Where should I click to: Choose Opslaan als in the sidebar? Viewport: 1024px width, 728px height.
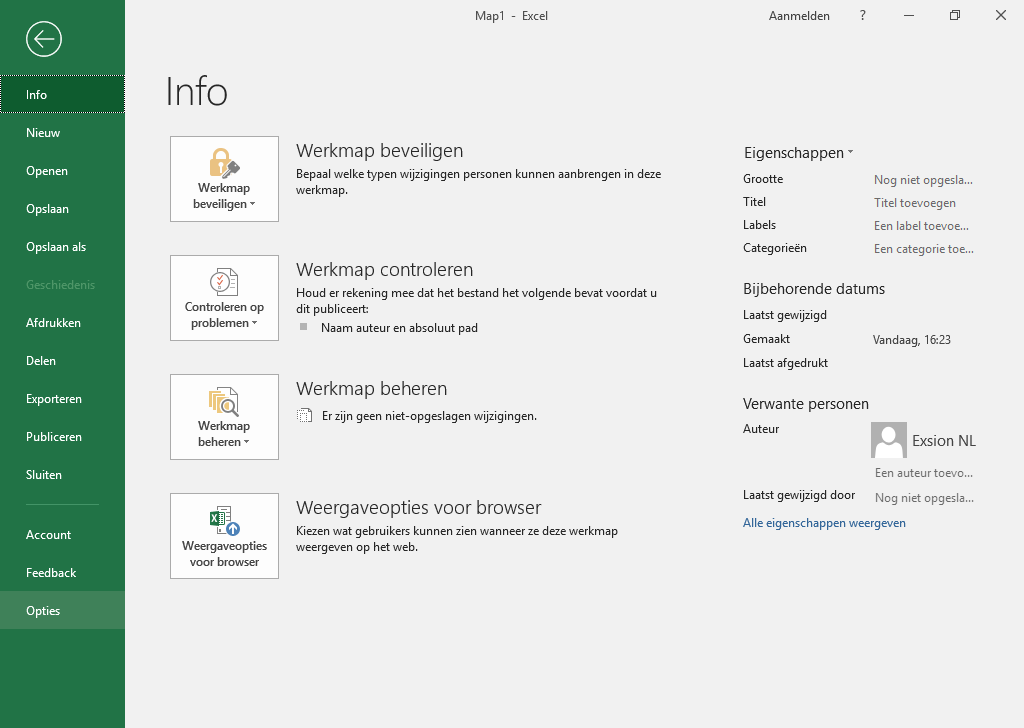coord(62,247)
